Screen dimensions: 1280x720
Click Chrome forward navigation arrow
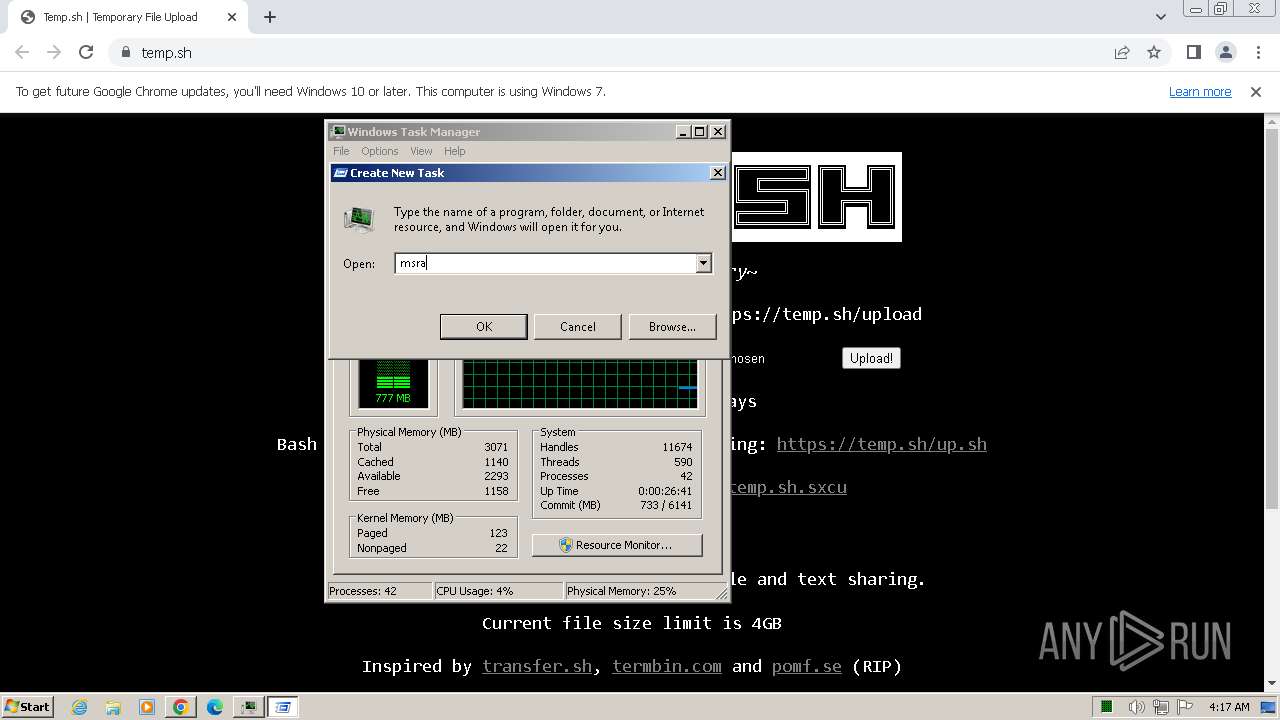54,53
